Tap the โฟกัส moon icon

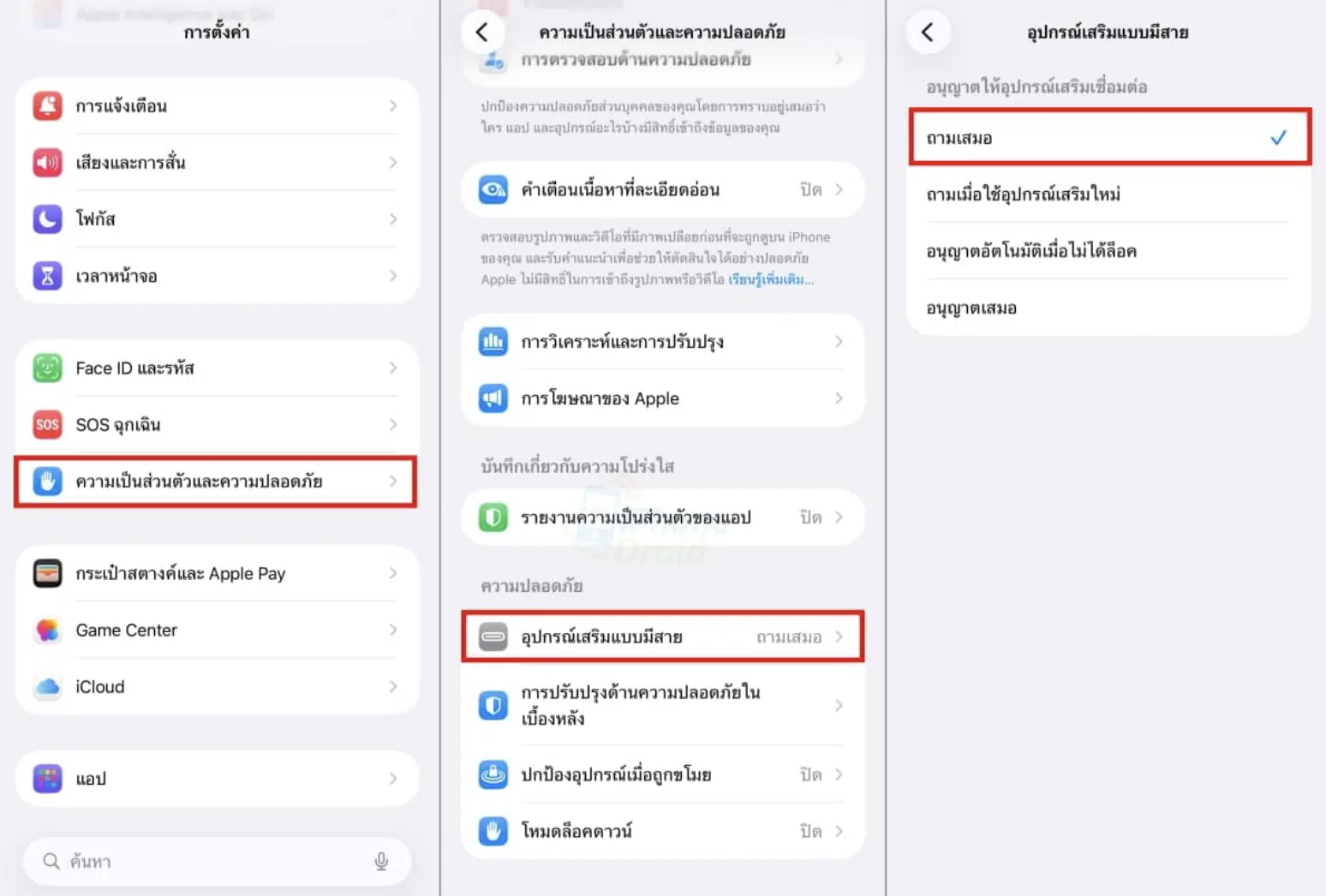(48, 219)
